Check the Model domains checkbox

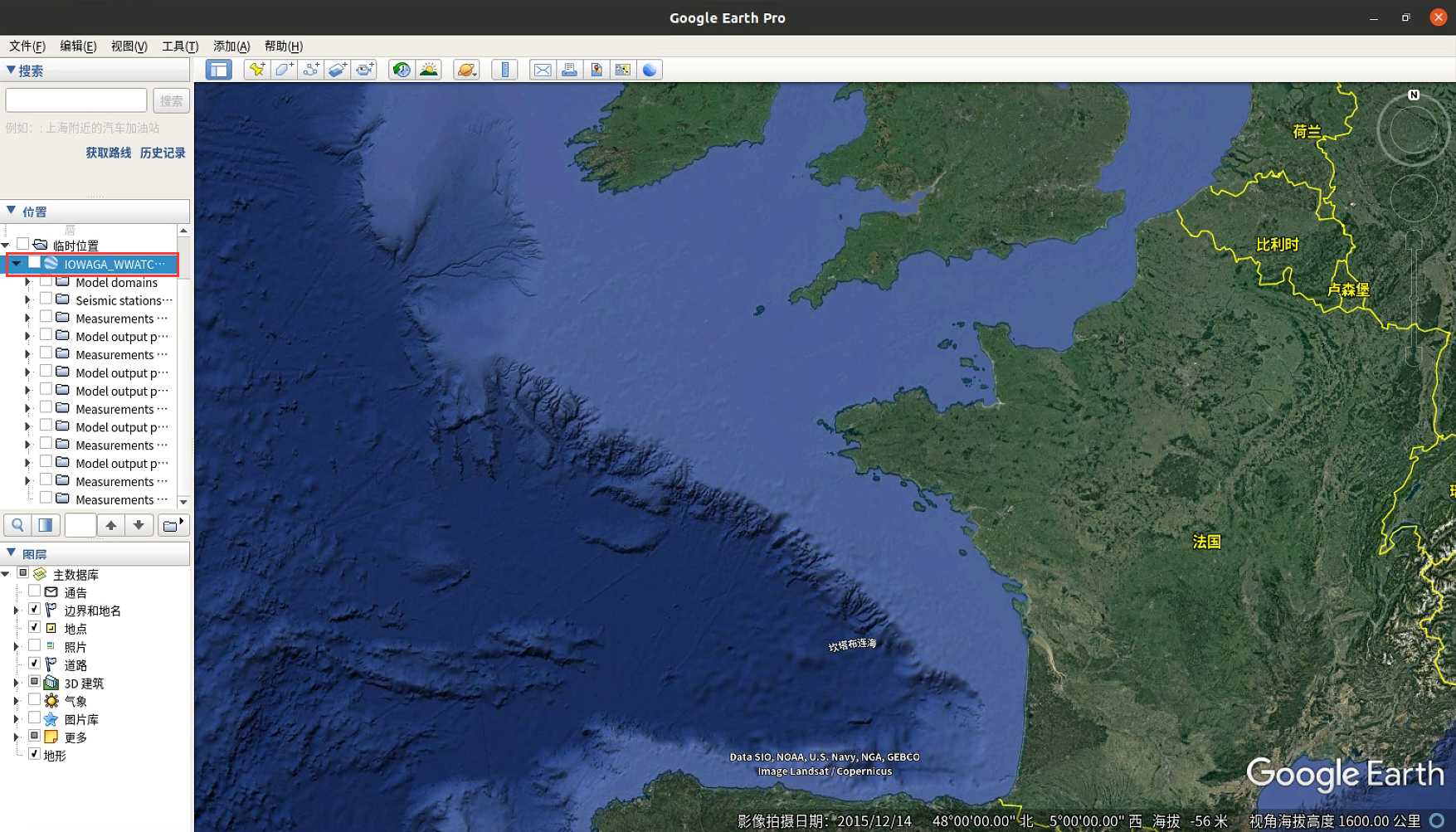tap(46, 281)
